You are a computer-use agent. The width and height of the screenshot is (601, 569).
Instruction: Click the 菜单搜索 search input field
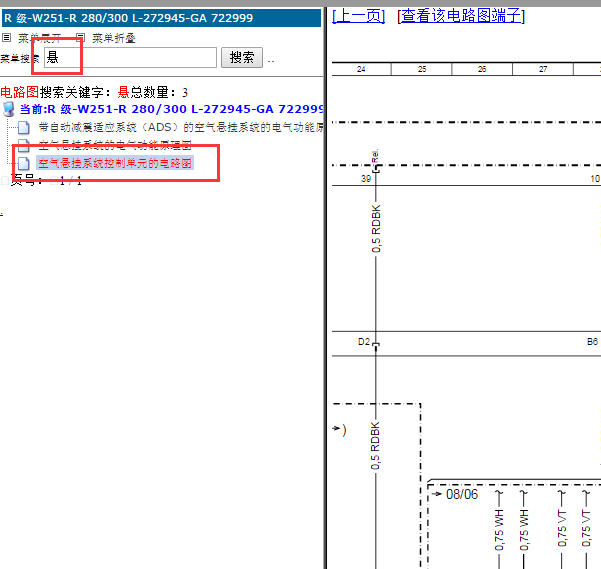128,58
